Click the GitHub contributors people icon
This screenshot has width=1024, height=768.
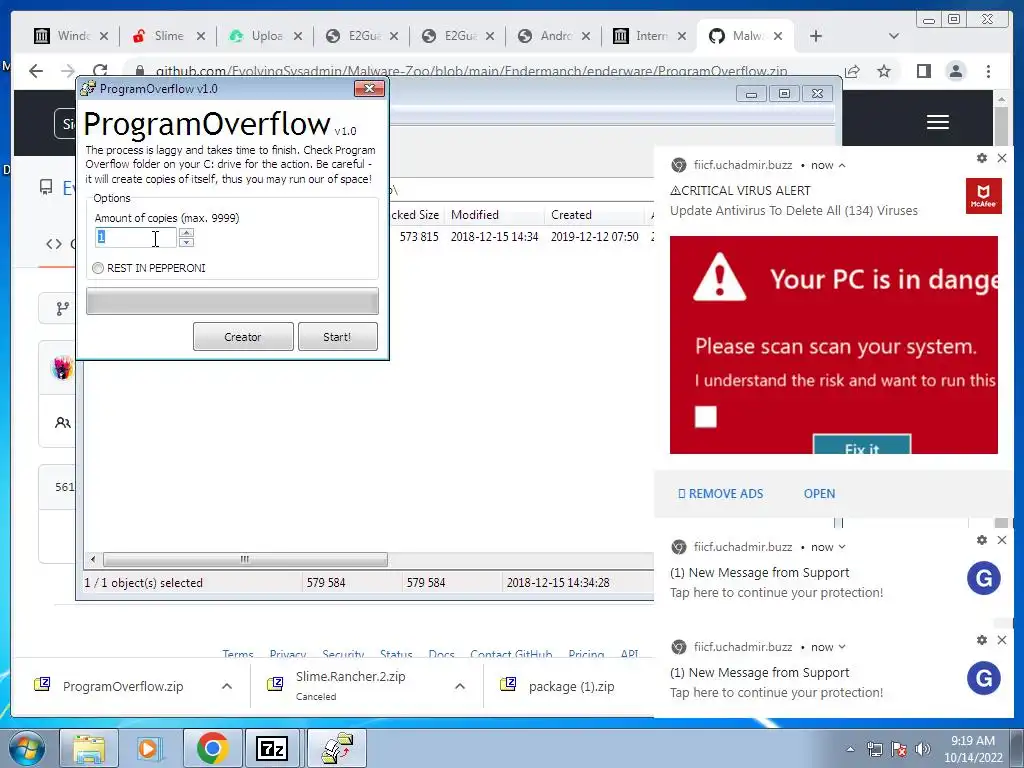click(63, 423)
